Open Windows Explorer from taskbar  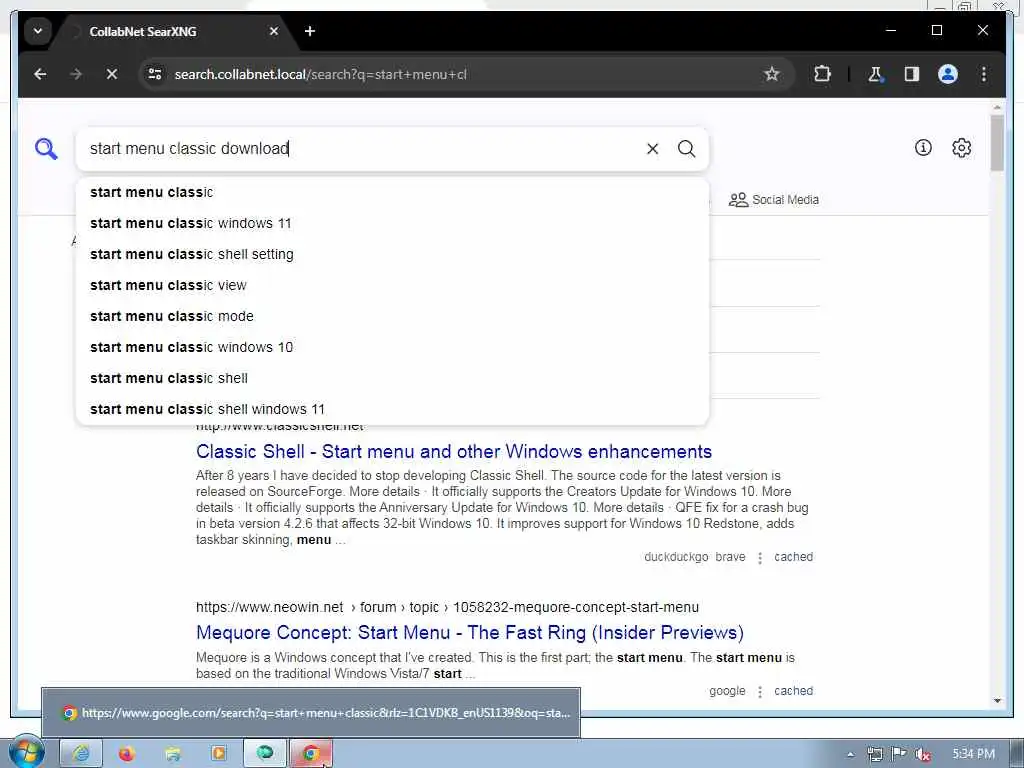172,754
